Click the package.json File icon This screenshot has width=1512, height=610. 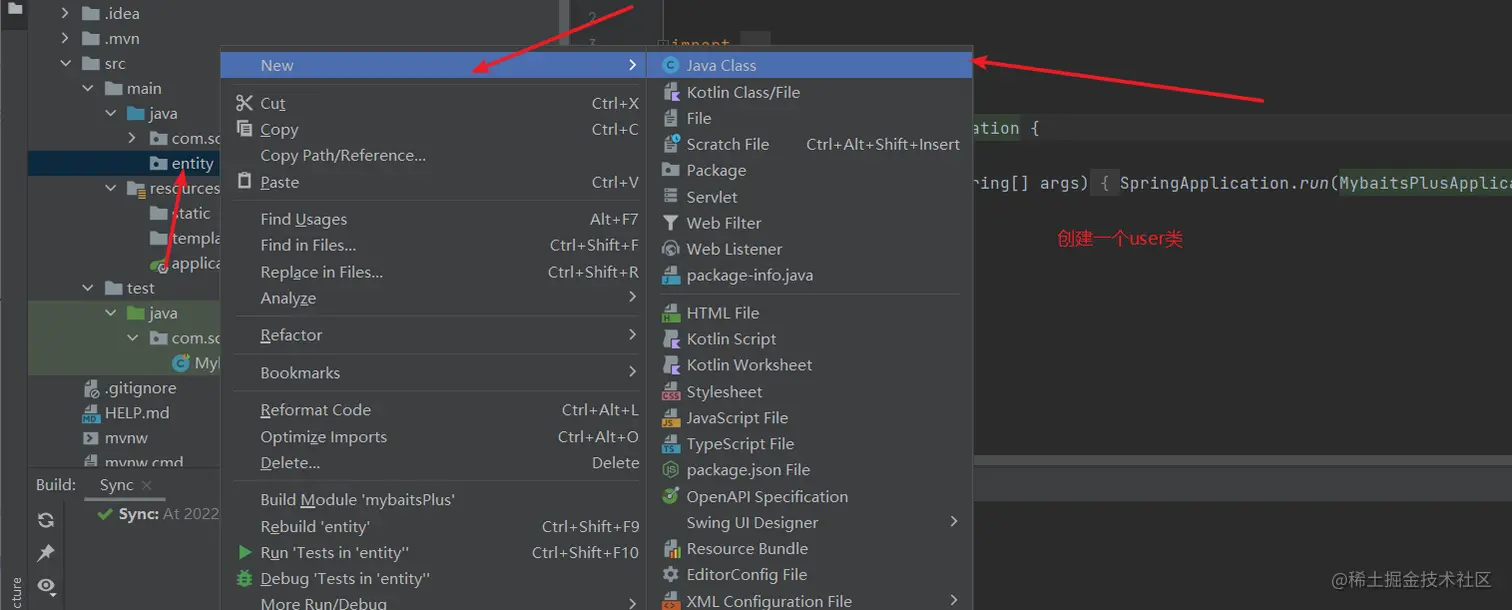tap(671, 470)
